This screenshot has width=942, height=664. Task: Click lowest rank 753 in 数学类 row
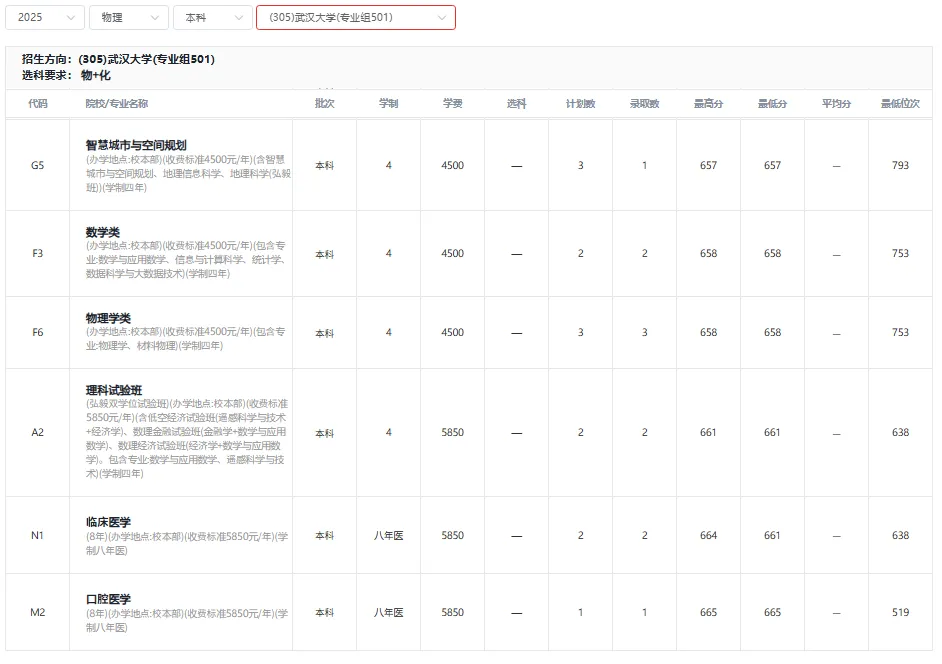[x=900, y=253]
